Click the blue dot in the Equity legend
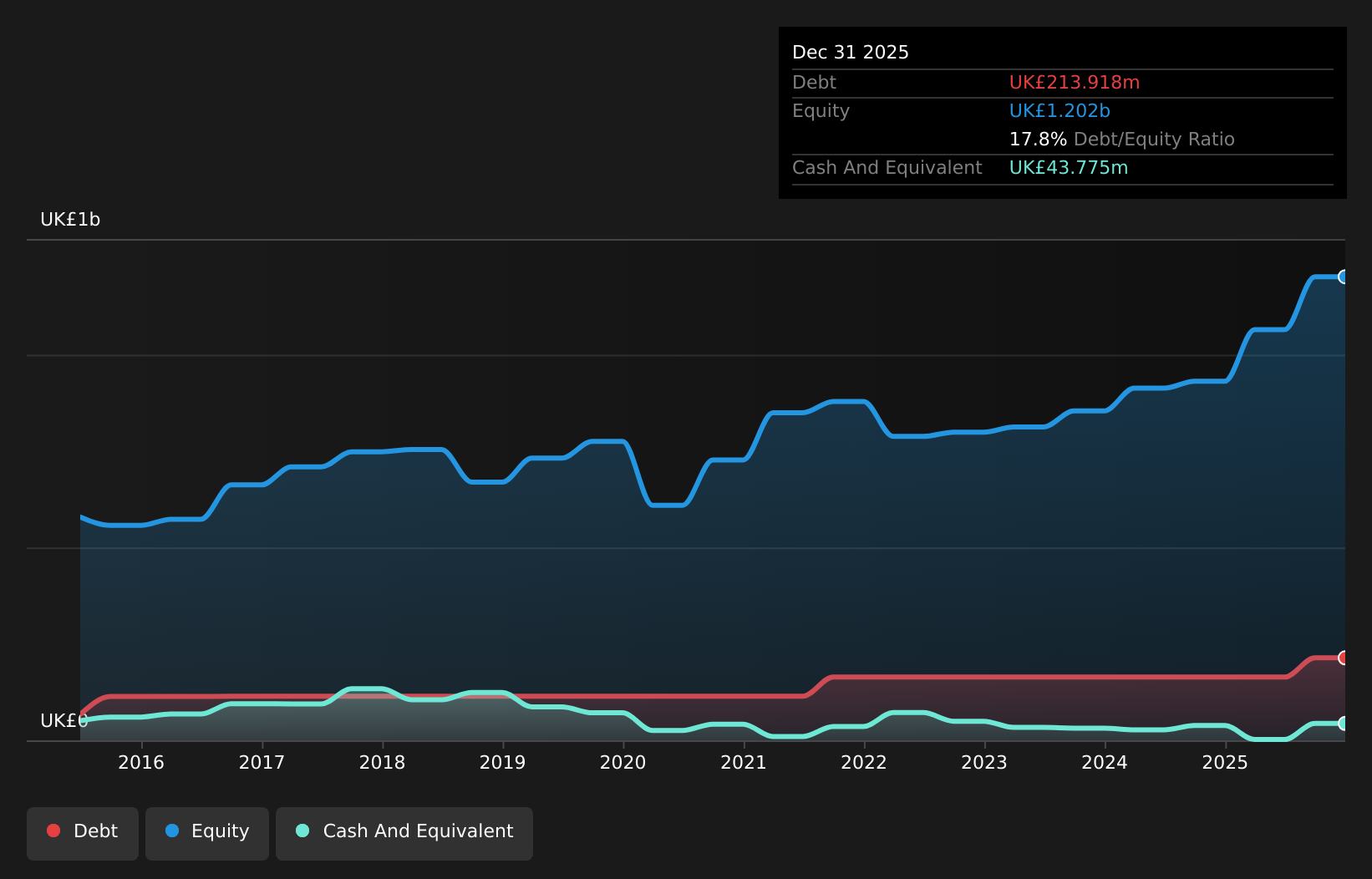 click(x=172, y=831)
